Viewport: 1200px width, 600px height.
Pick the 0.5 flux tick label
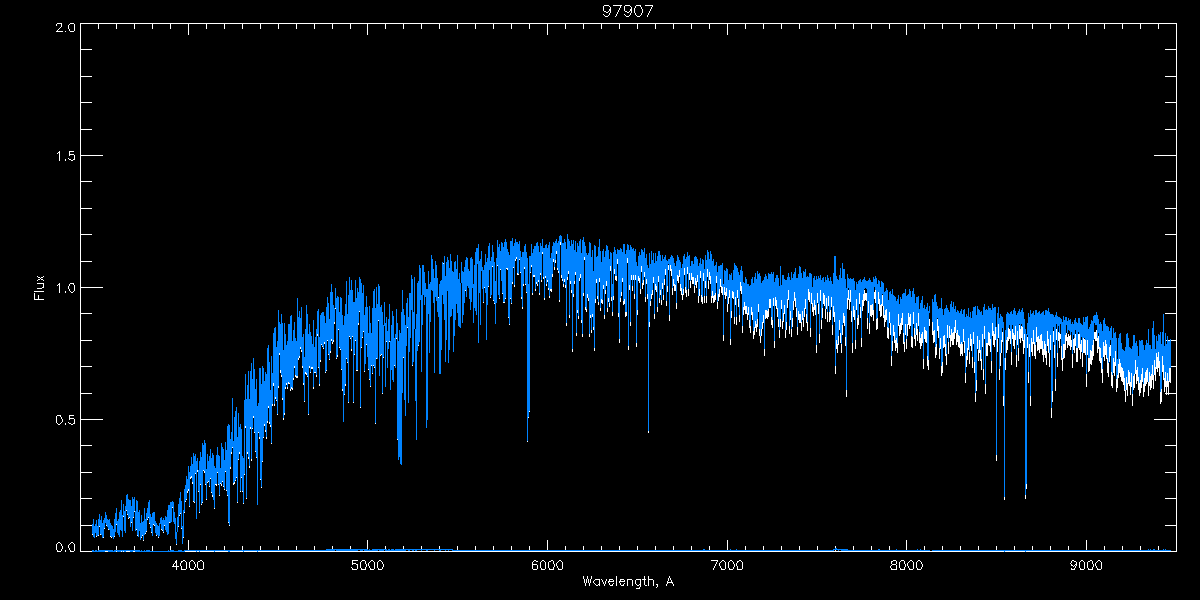point(65,419)
